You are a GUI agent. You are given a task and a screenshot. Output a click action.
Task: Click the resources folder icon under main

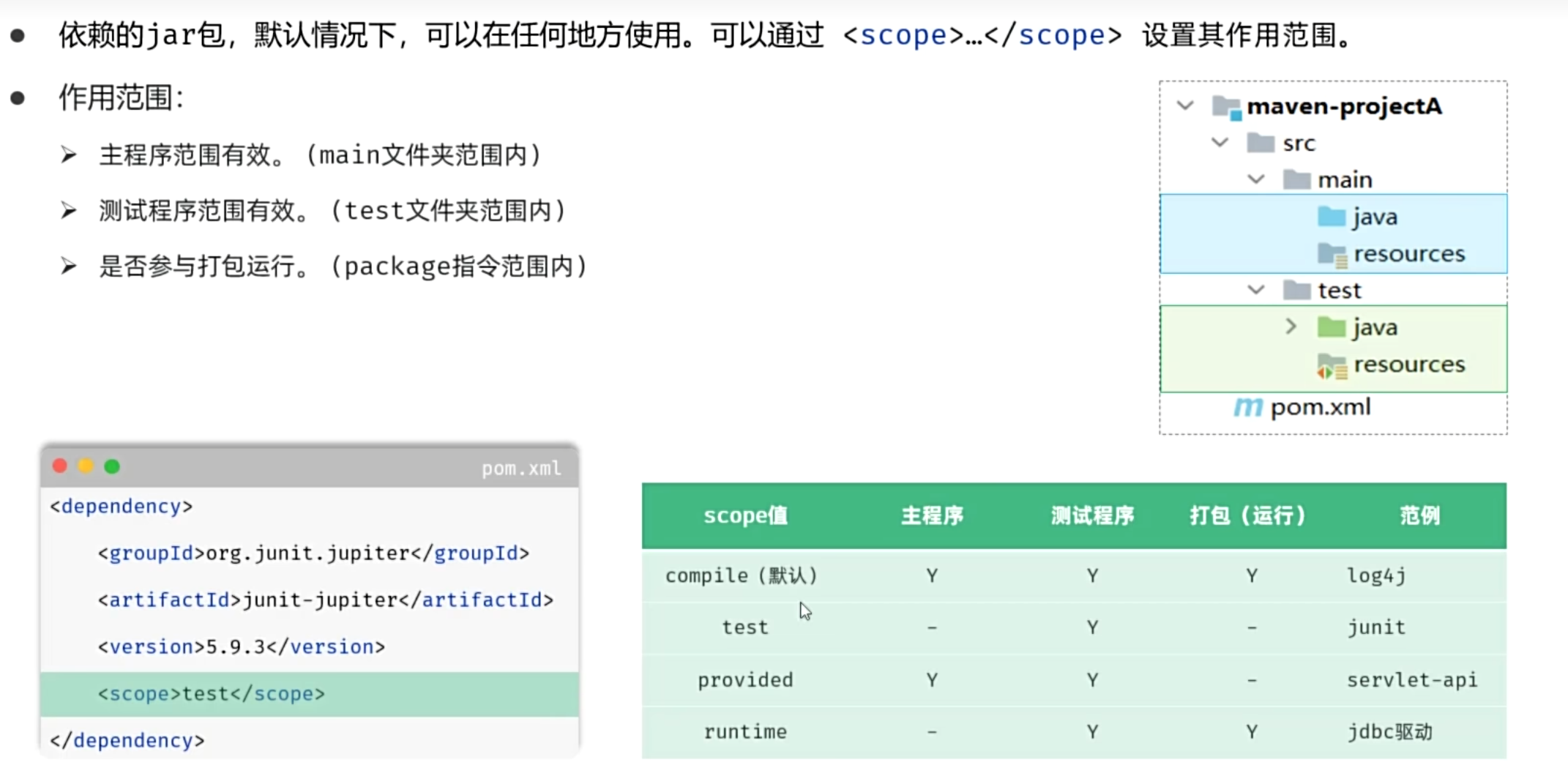[x=1332, y=254]
